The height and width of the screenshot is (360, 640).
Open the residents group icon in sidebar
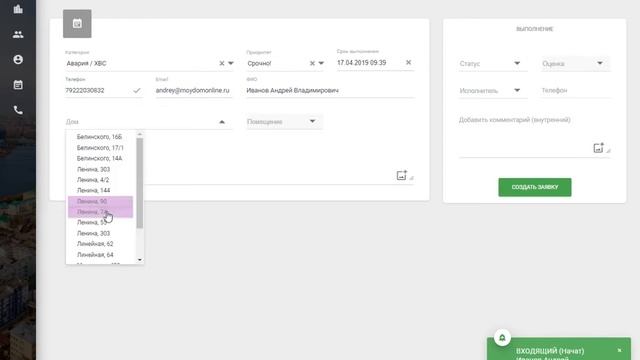[18, 34]
